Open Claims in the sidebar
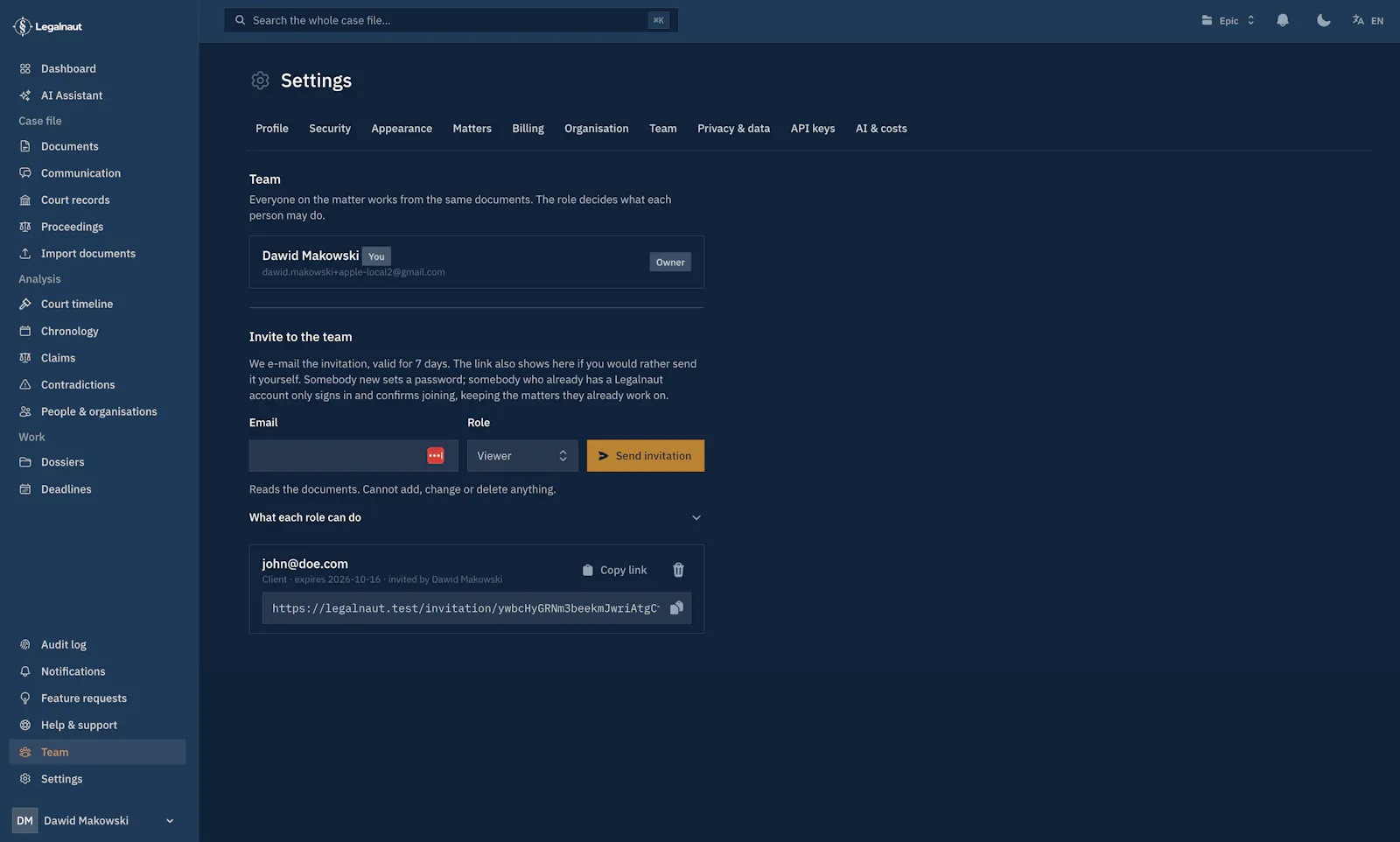1400x842 pixels. 97,358
